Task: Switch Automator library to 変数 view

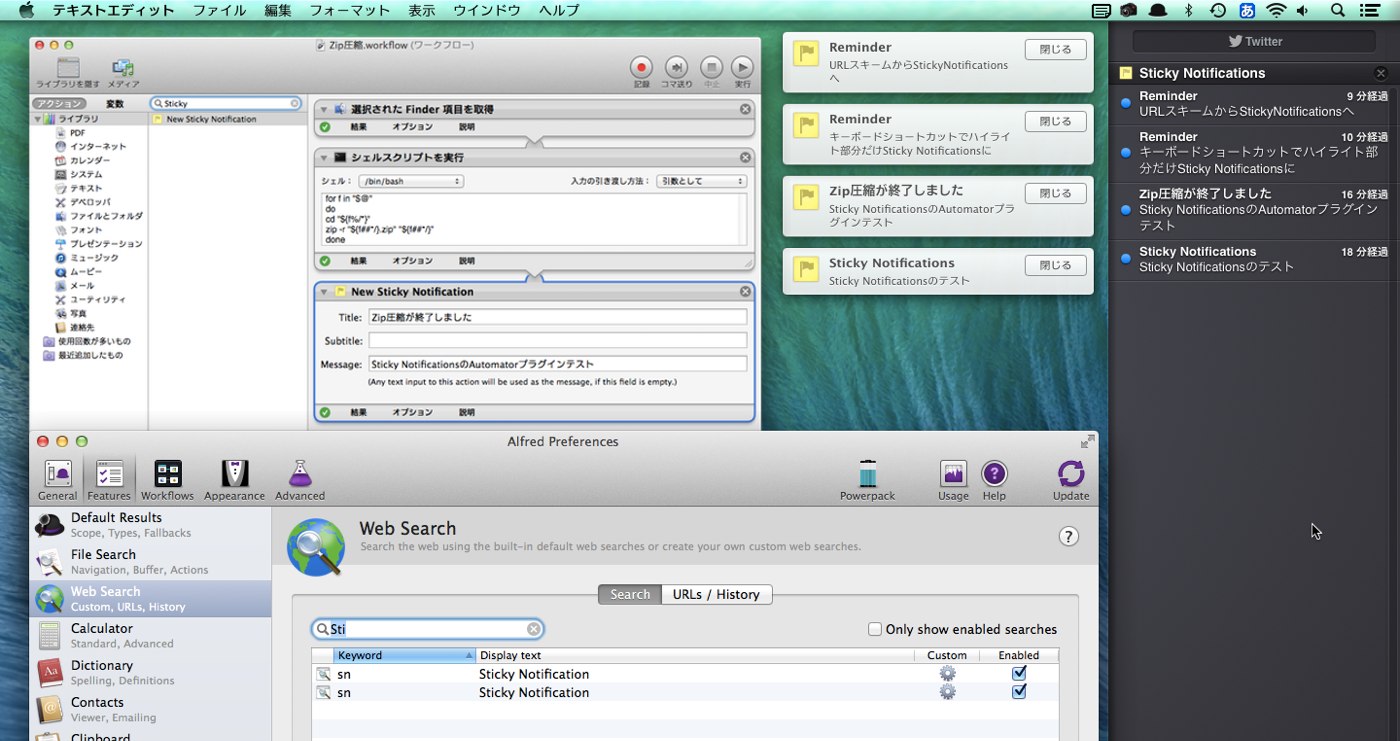Action: coord(115,104)
